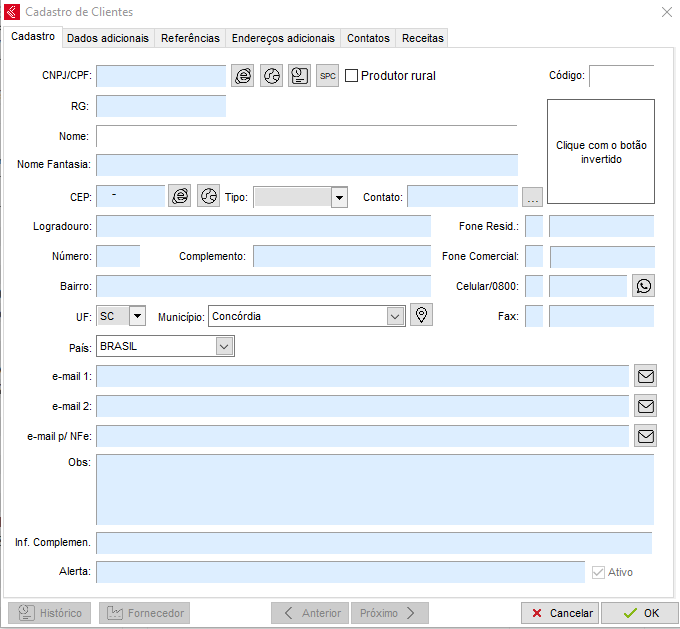Click the envelope icon for e-mail 1
This screenshot has width=680, height=629.
tap(645, 376)
